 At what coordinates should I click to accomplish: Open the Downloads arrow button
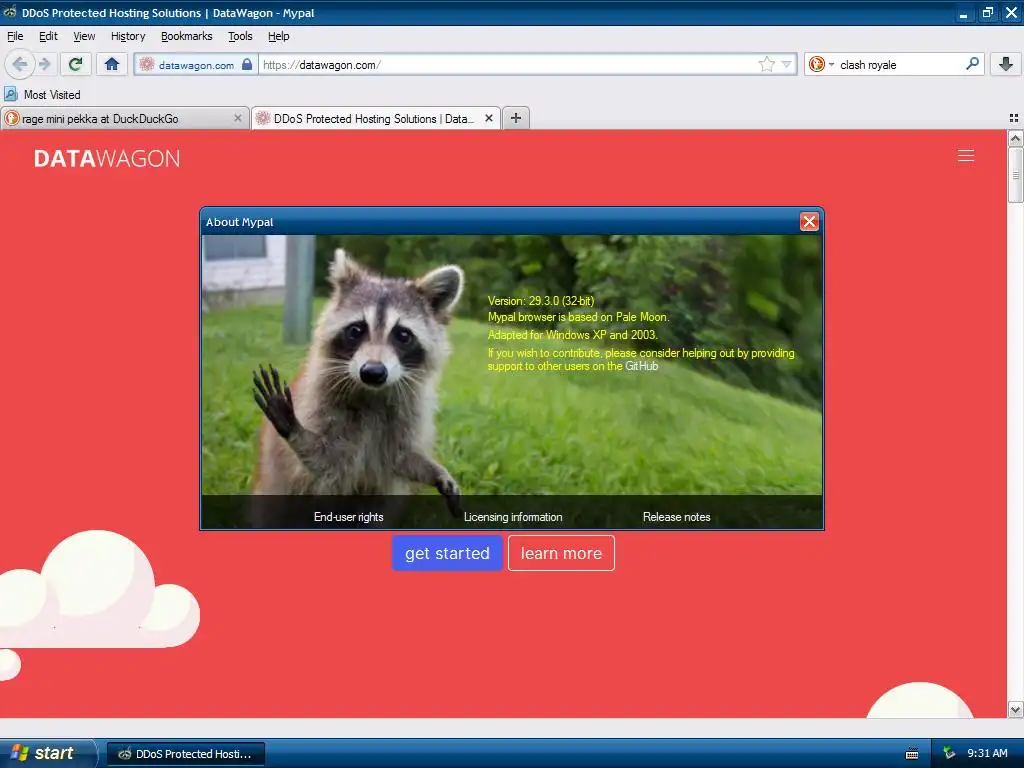point(1006,64)
